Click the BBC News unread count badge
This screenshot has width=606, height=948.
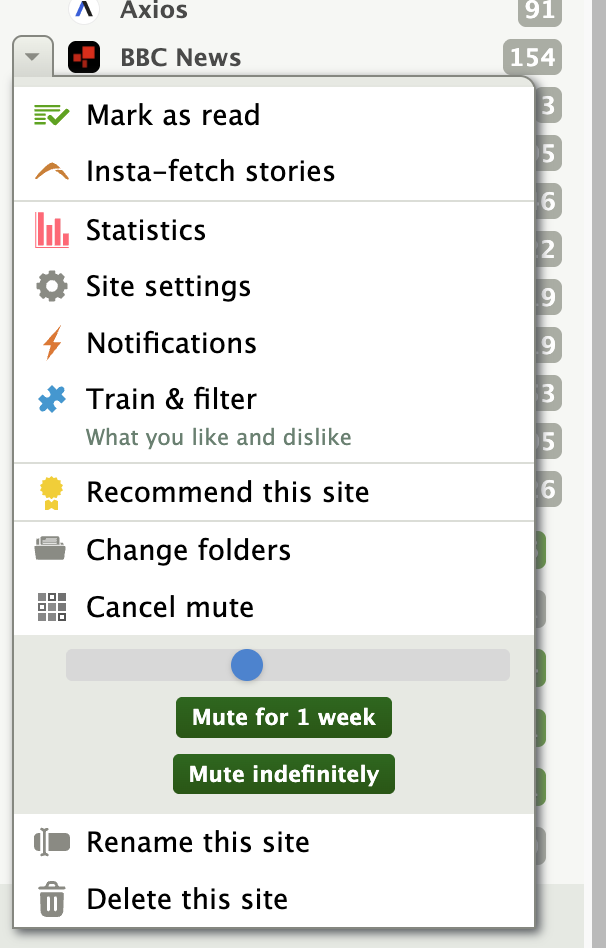pos(532,57)
